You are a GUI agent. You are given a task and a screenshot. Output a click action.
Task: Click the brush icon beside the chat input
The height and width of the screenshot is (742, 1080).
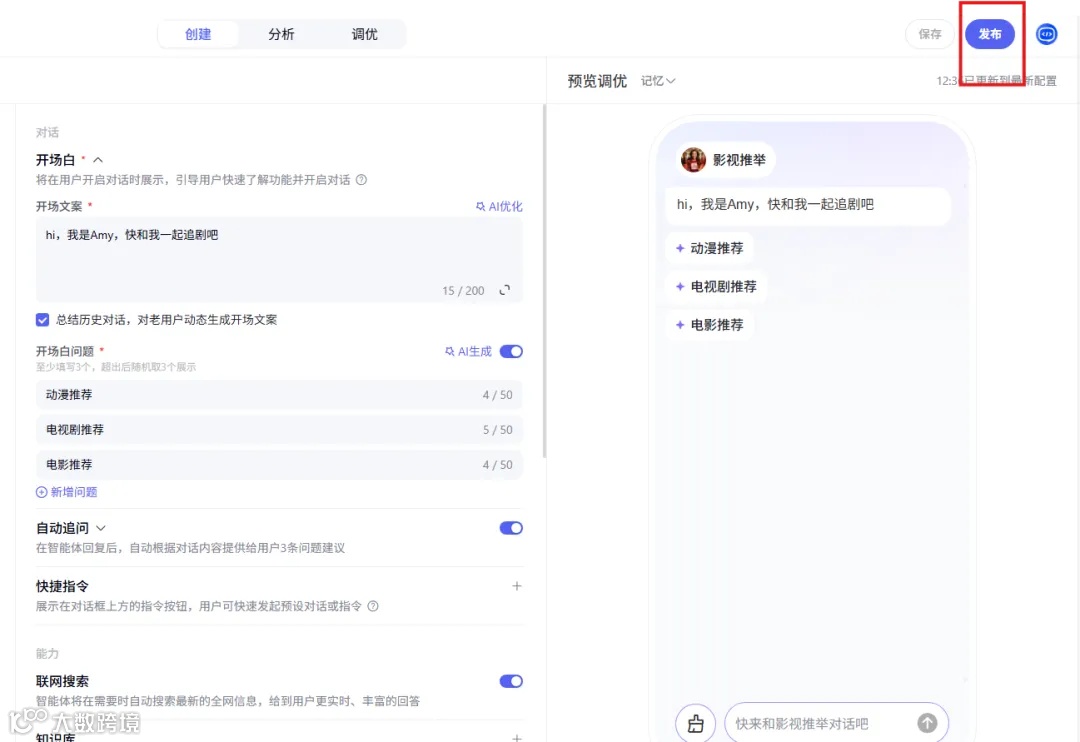(x=695, y=722)
